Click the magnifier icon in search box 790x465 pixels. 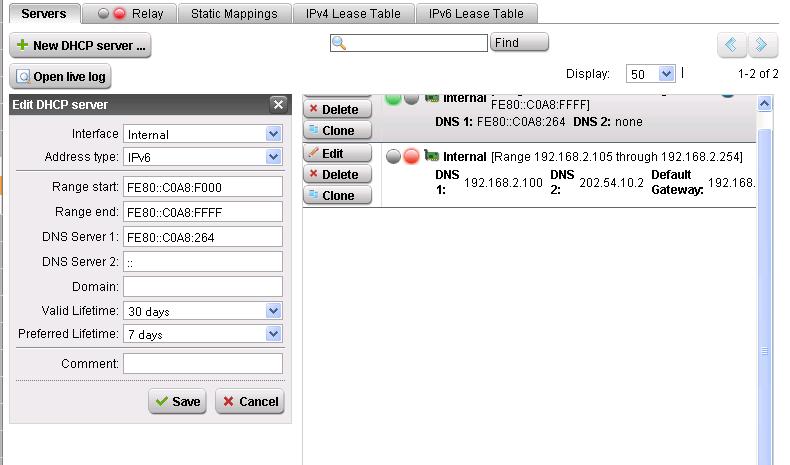(339, 43)
